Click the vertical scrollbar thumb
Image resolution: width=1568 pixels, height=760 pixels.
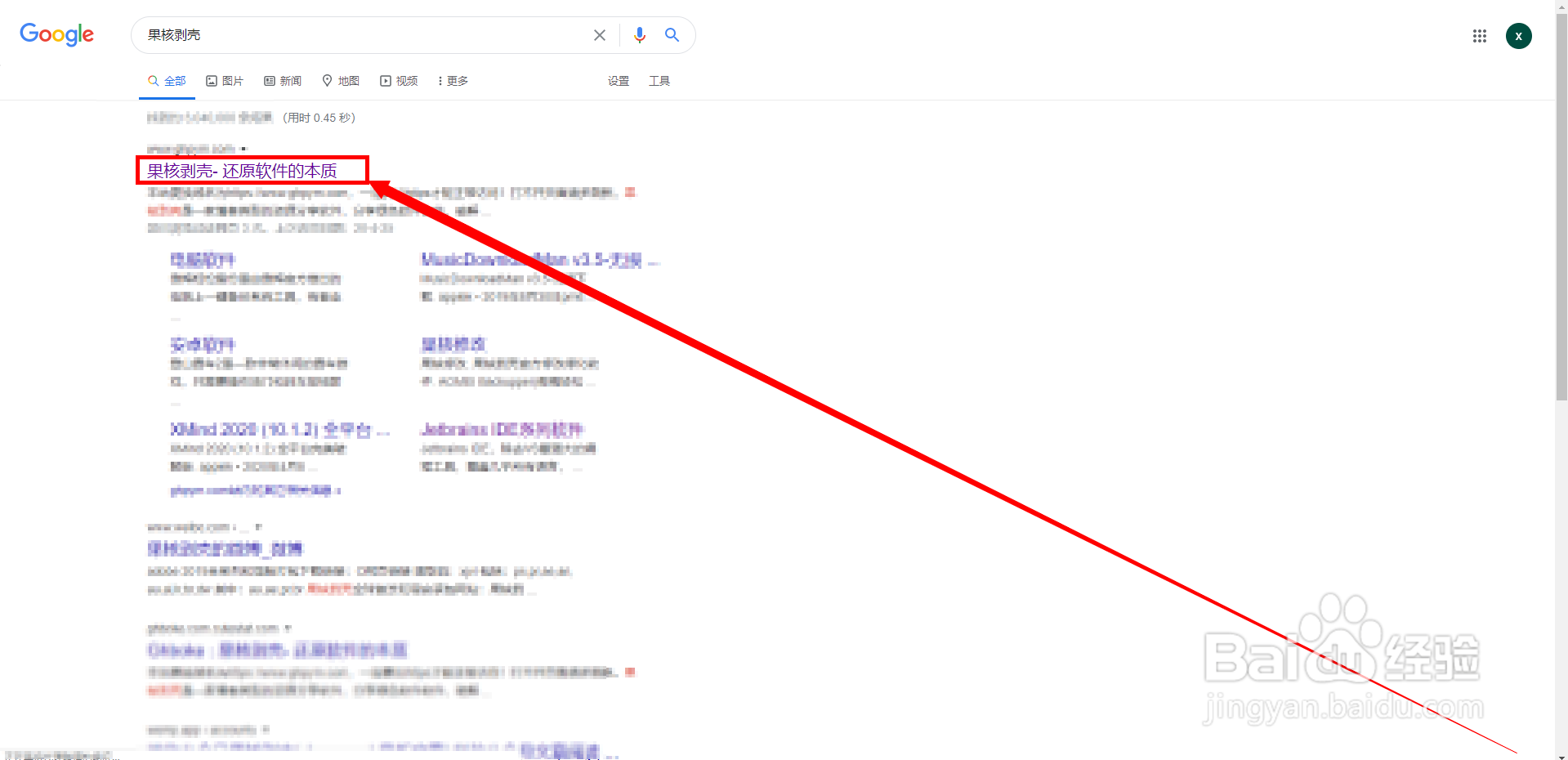click(1561, 207)
